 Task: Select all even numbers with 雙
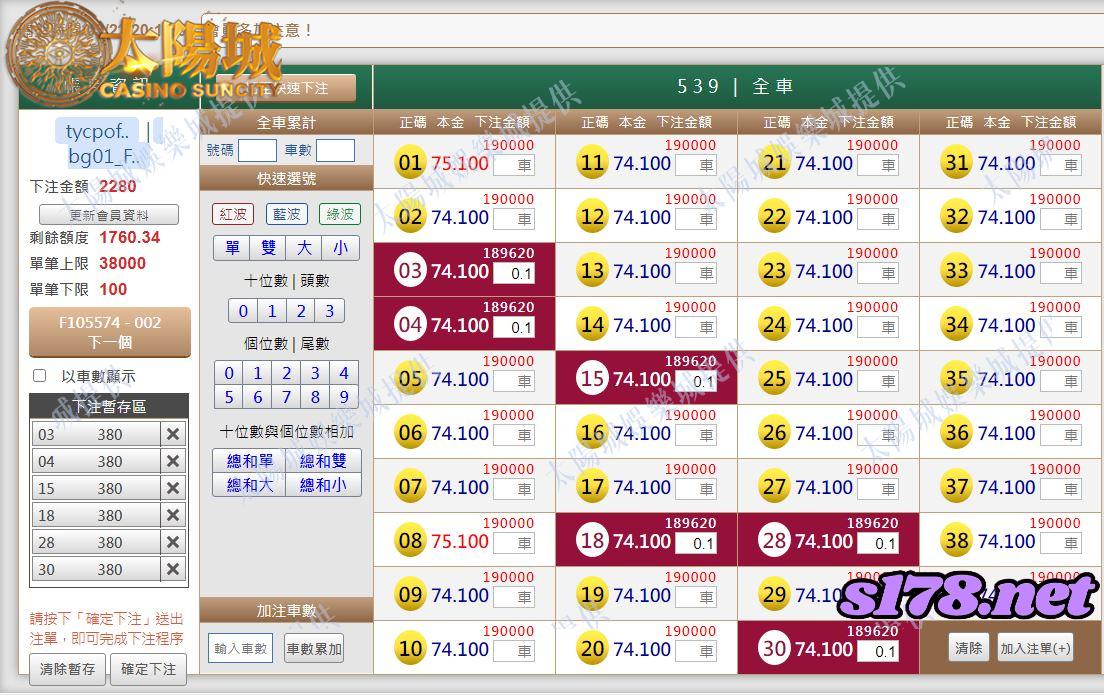tap(268, 248)
